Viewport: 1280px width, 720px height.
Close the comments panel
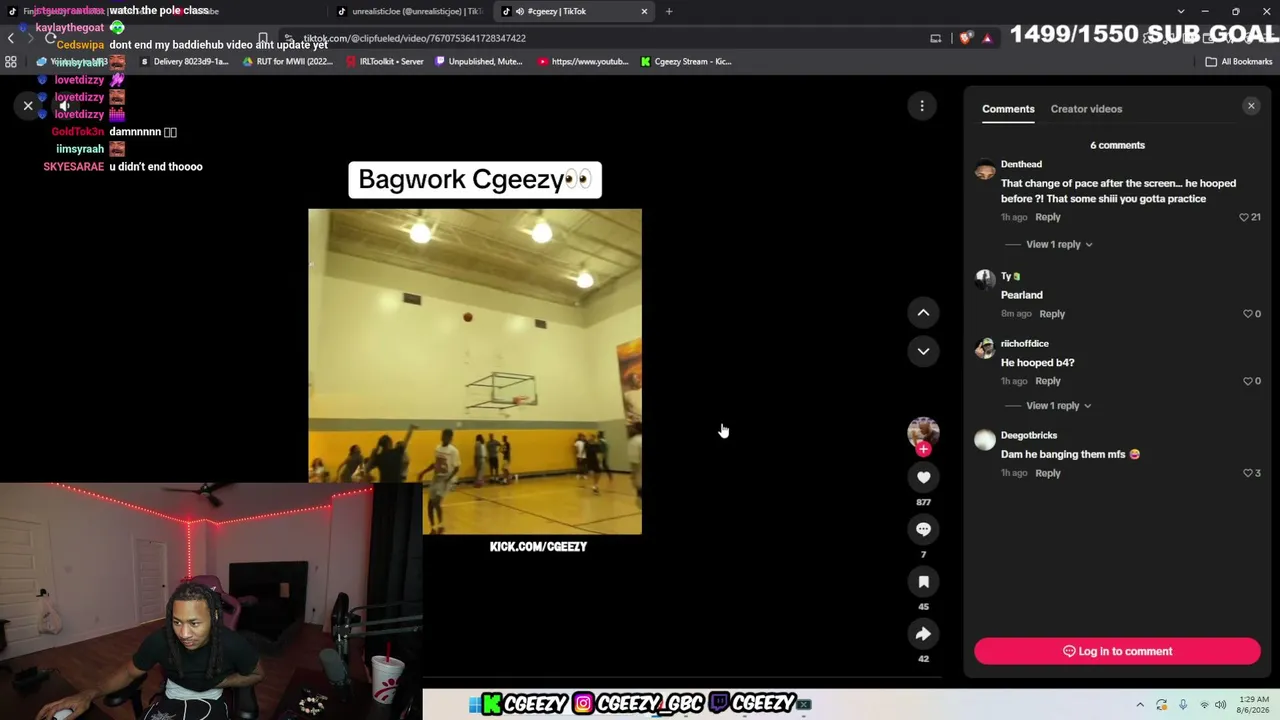(1251, 105)
